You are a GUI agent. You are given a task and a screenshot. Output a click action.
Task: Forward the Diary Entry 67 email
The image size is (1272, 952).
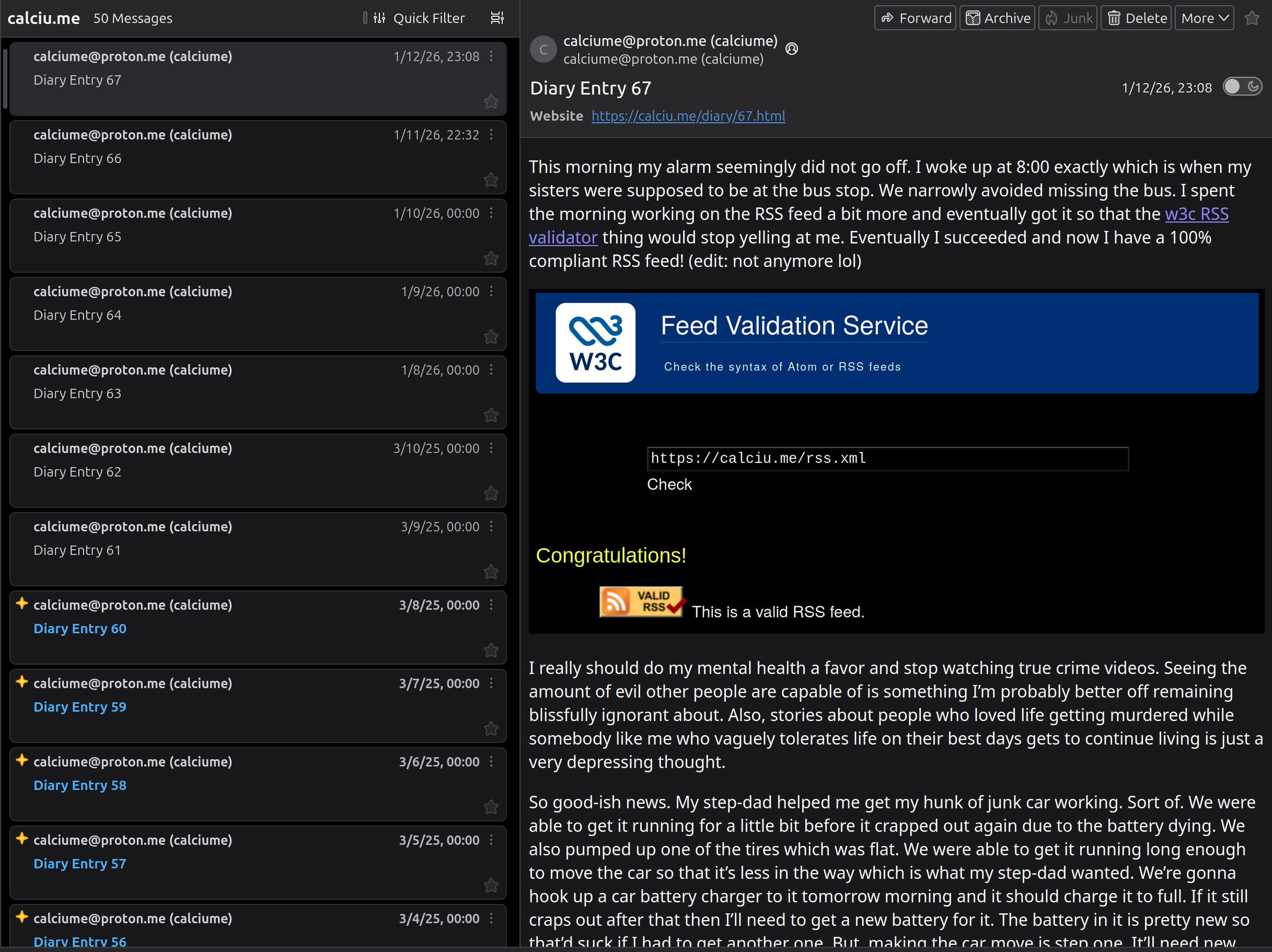pyautogui.click(x=915, y=18)
